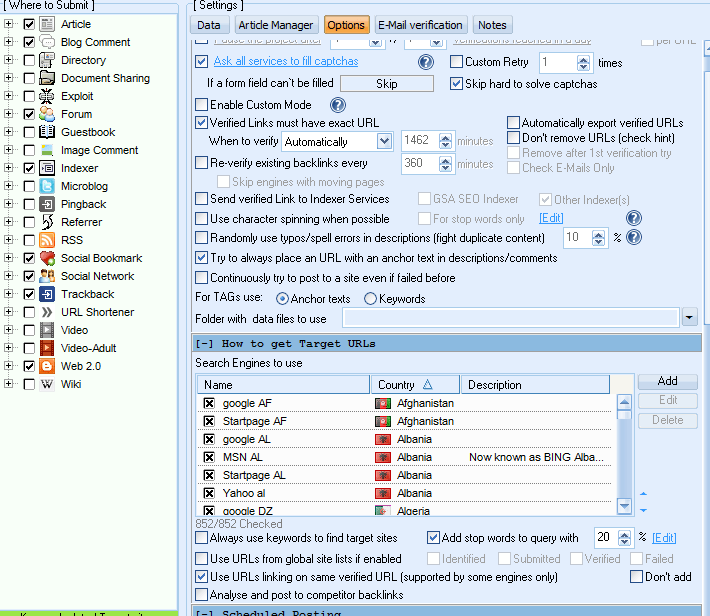Enable the Custom Retry checkbox
The height and width of the screenshot is (616, 710).
456,62
